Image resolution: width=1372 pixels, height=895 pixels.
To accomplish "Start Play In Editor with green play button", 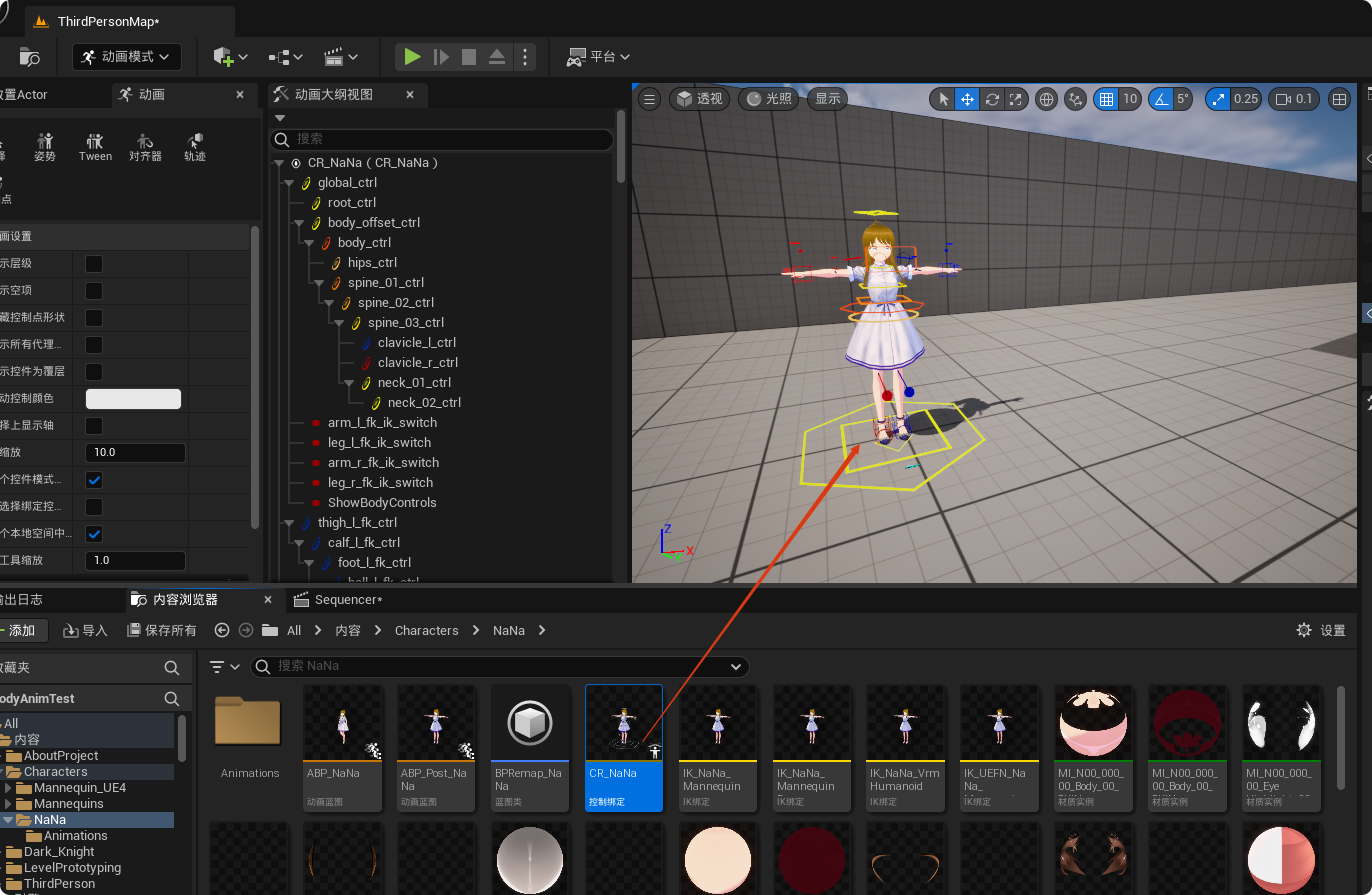I will [412, 57].
